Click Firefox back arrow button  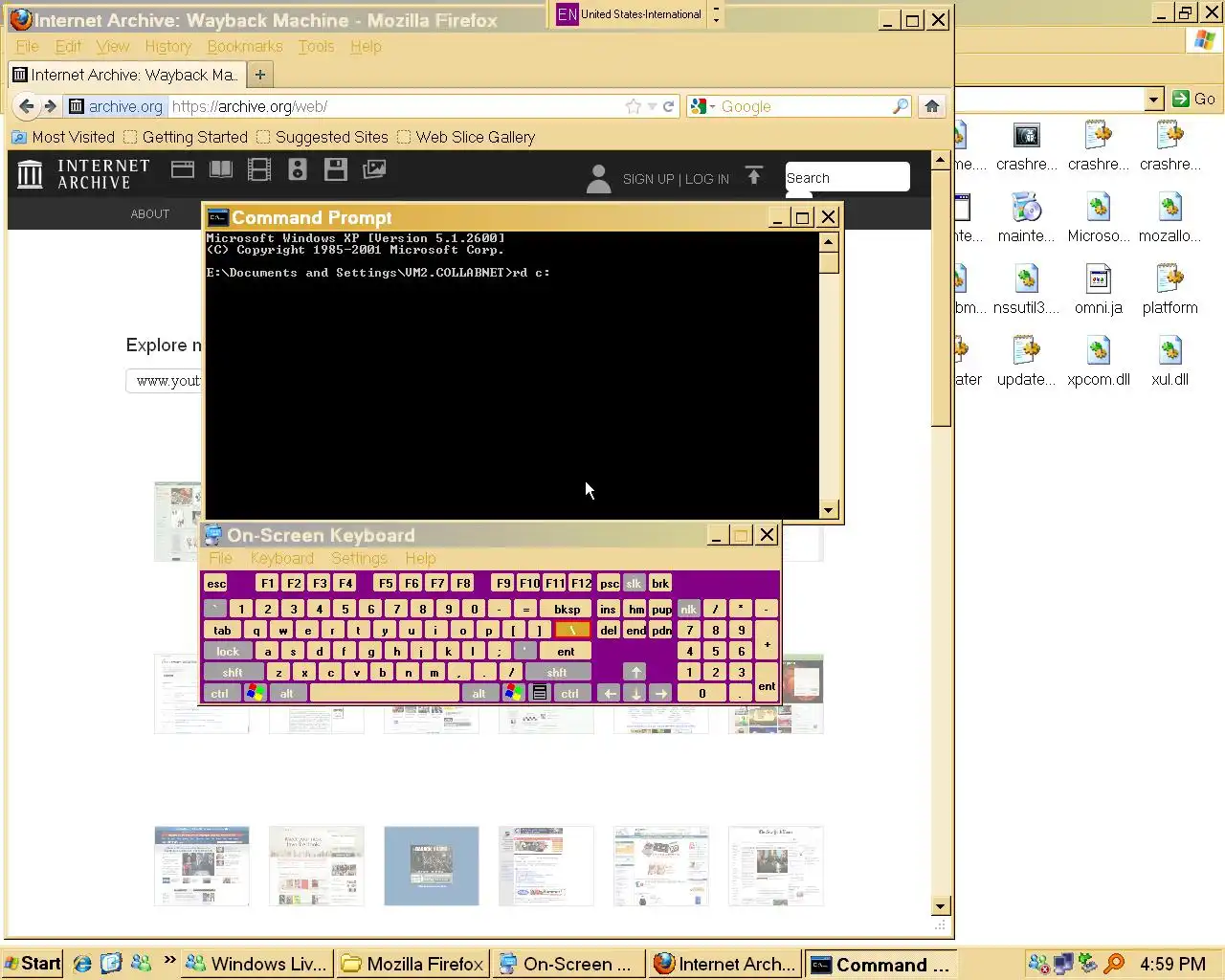tap(27, 106)
